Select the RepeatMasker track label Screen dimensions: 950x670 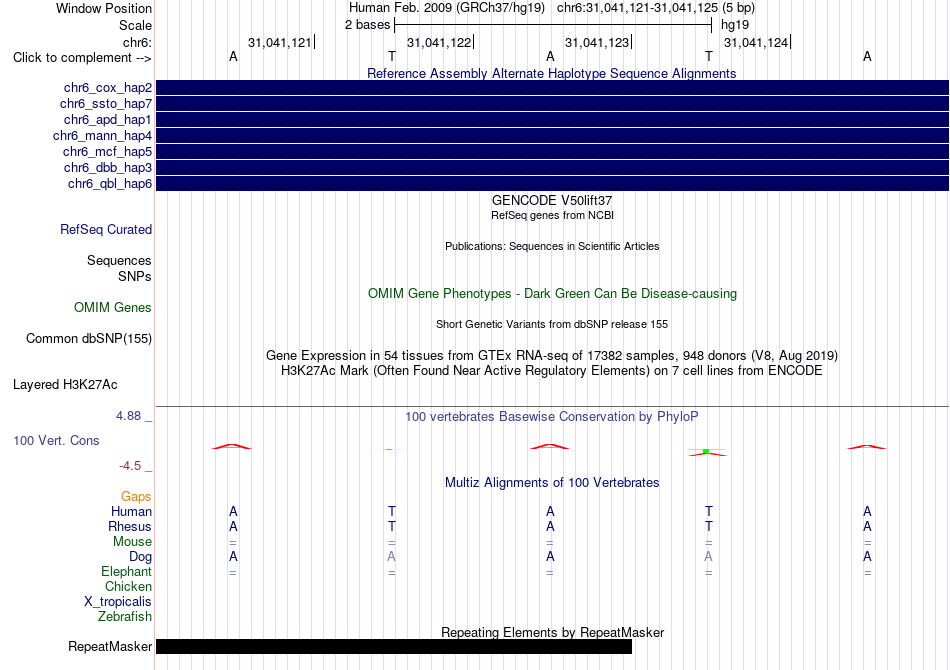tap(110, 646)
